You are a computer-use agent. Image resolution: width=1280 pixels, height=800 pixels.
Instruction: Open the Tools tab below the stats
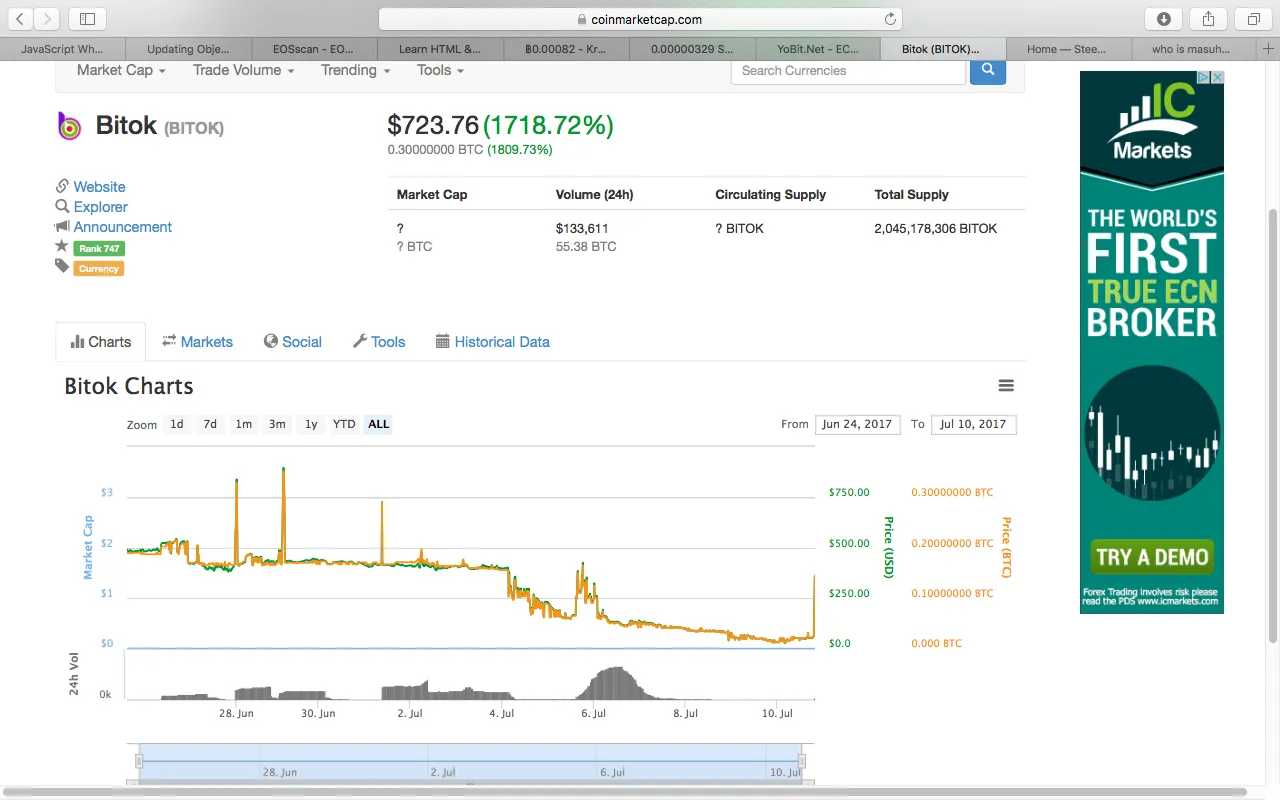coord(379,342)
